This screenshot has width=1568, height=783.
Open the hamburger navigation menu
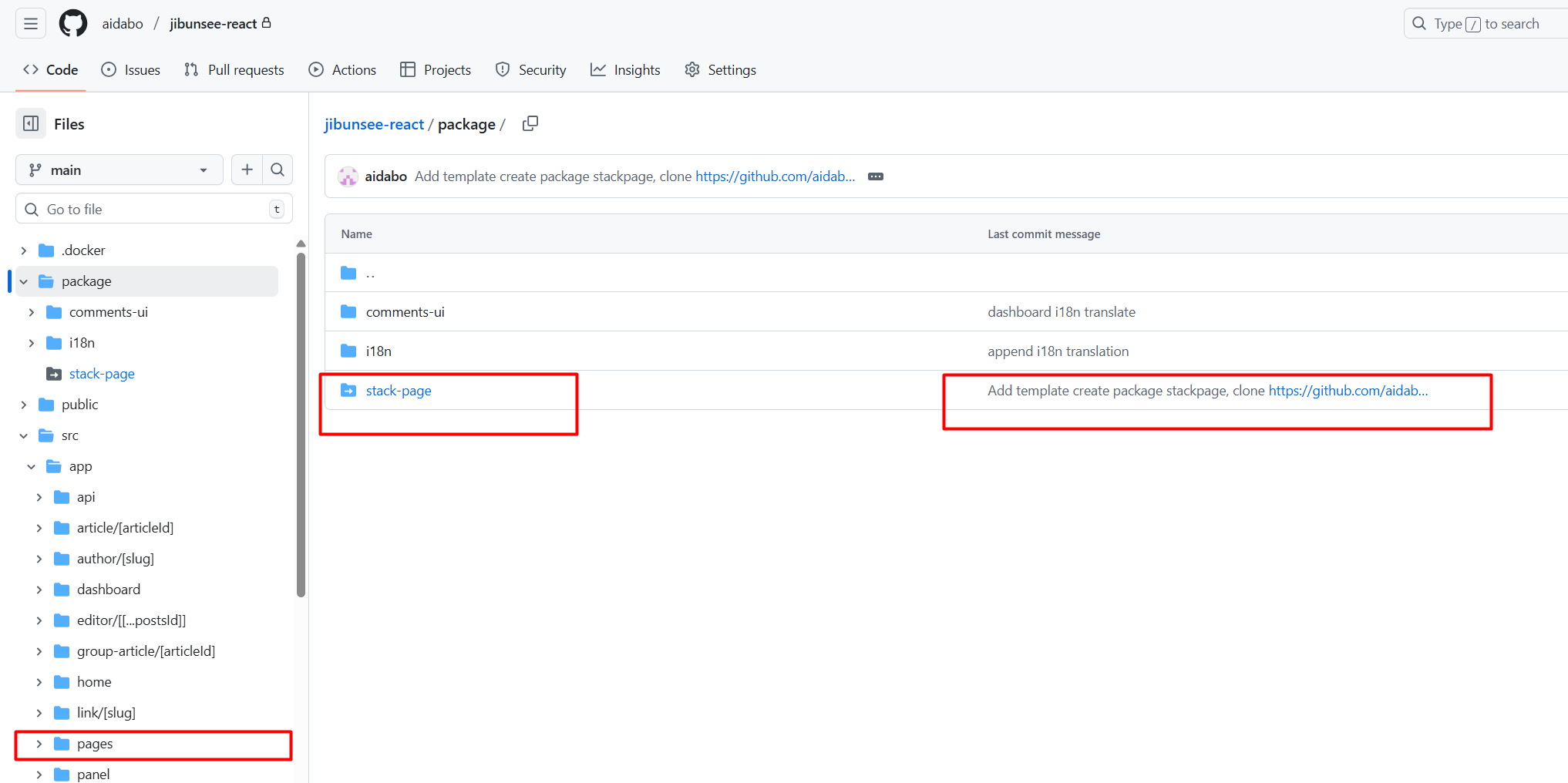[31, 24]
